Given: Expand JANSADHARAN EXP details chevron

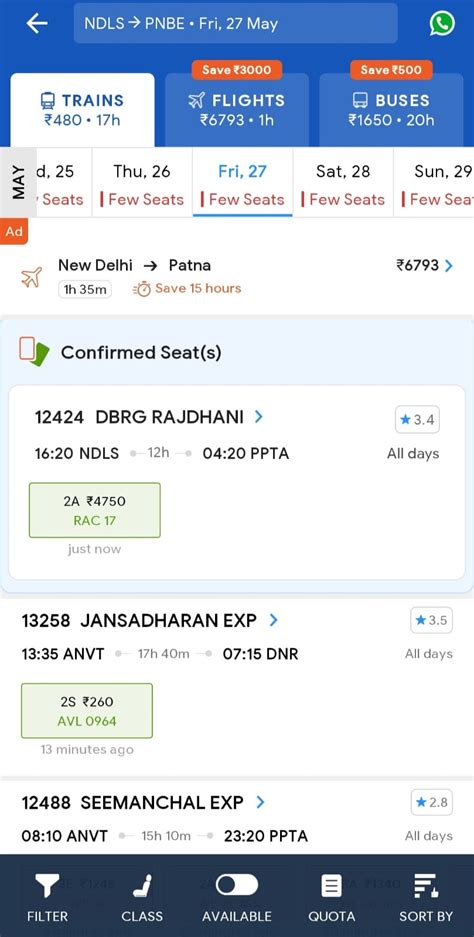Looking at the screenshot, I should [273, 620].
